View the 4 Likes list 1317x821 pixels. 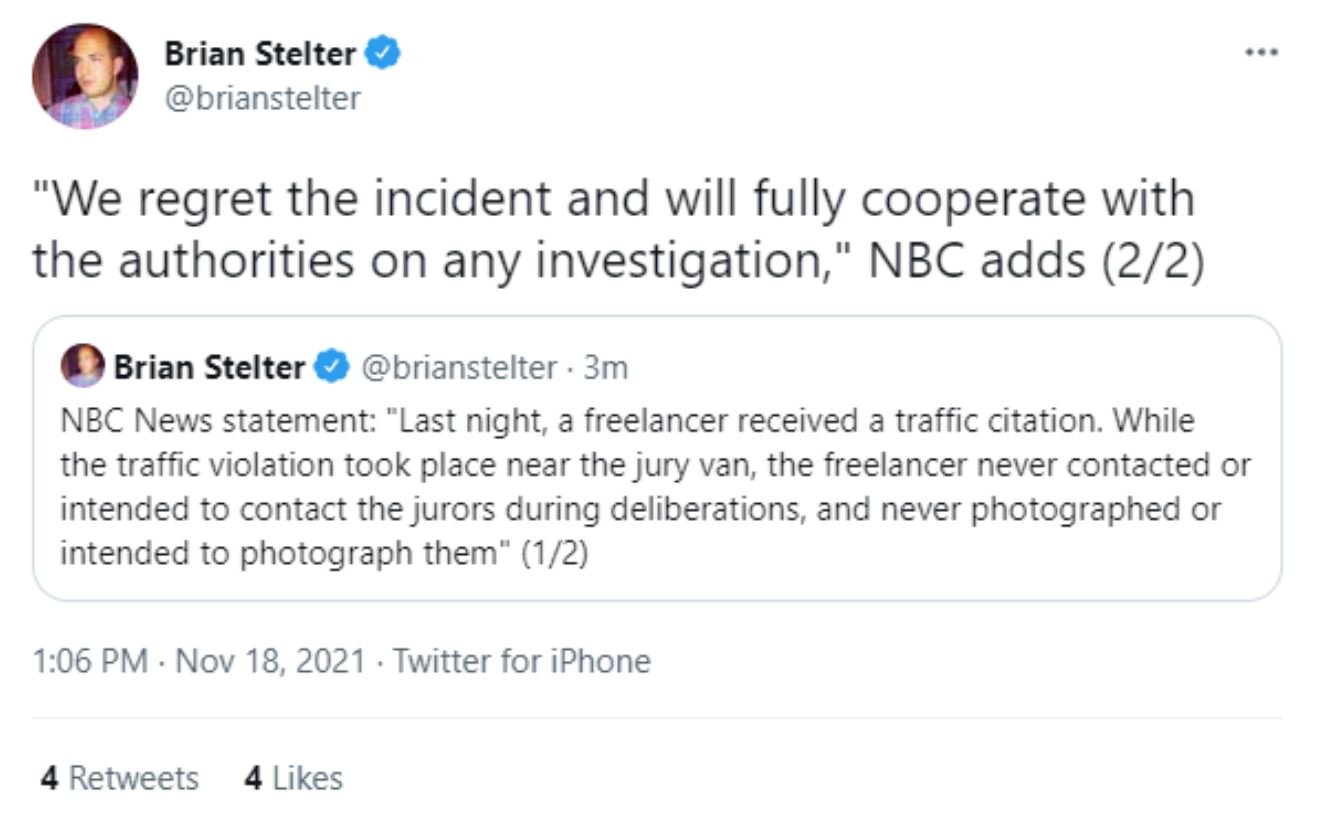point(293,778)
